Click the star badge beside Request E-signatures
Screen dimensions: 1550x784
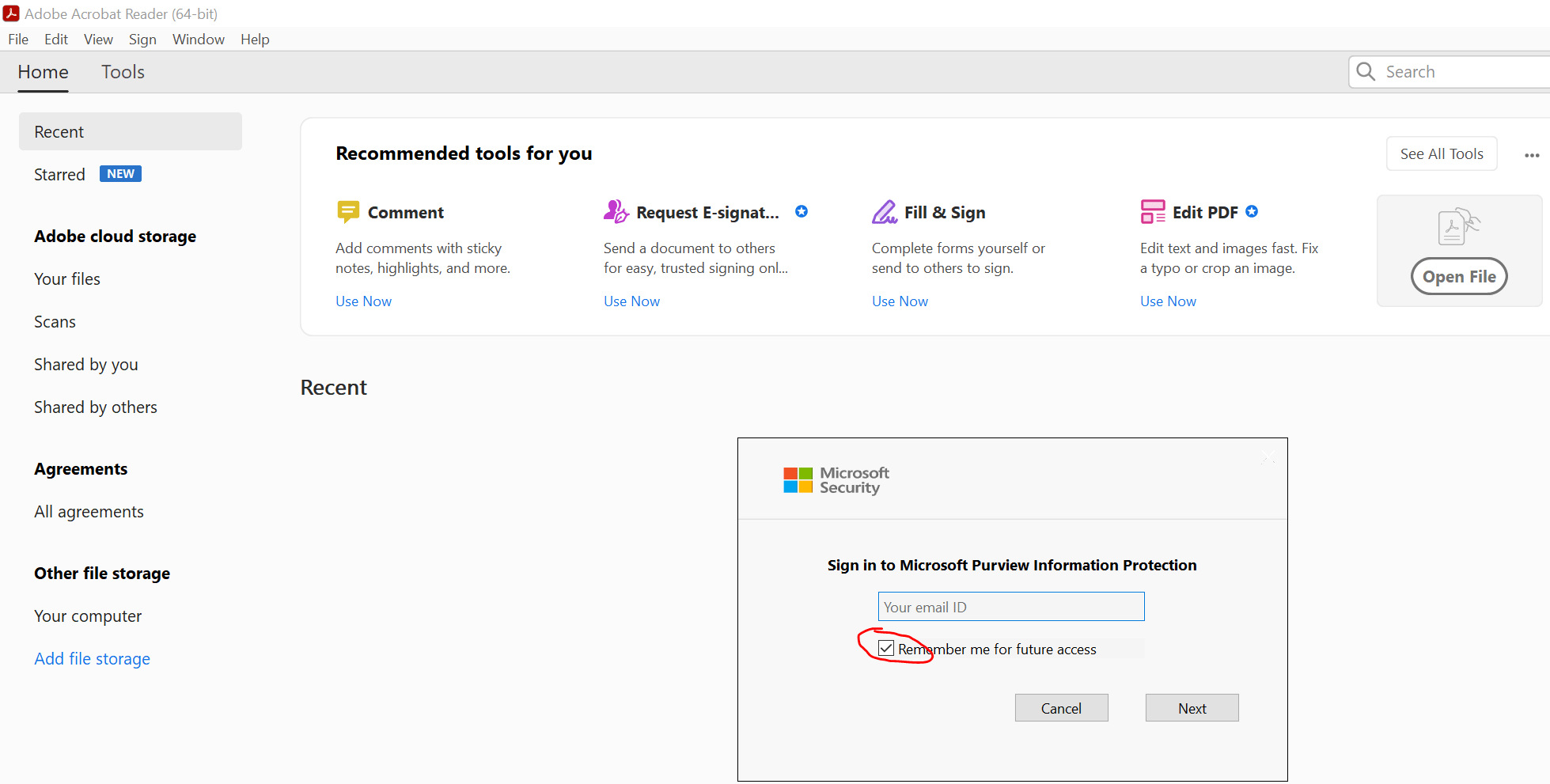(802, 211)
